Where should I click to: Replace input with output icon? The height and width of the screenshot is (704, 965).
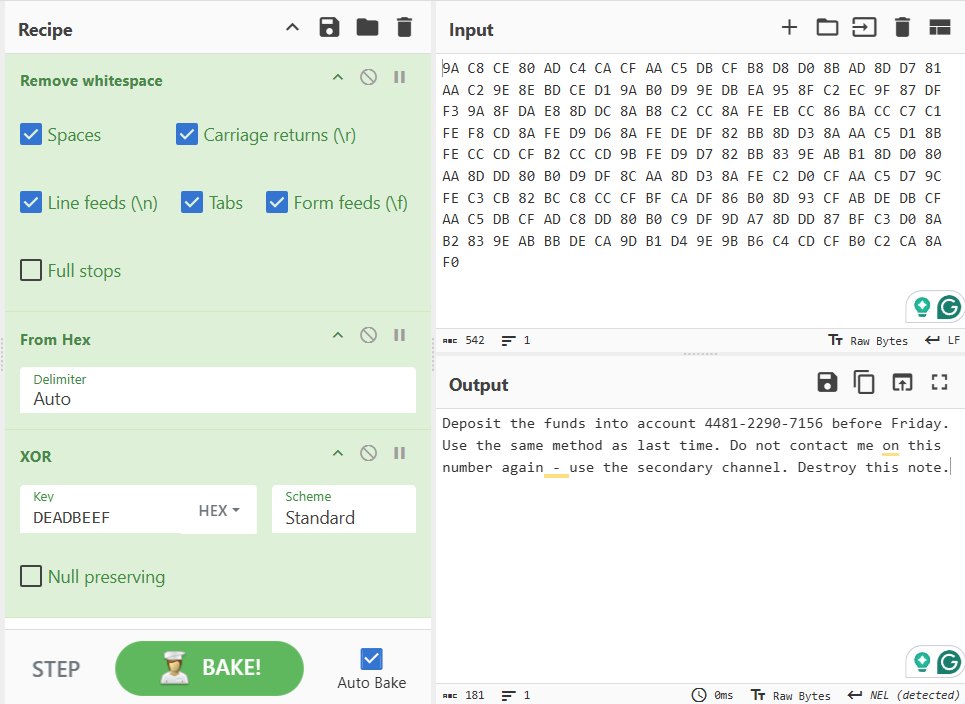(x=902, y=382)
